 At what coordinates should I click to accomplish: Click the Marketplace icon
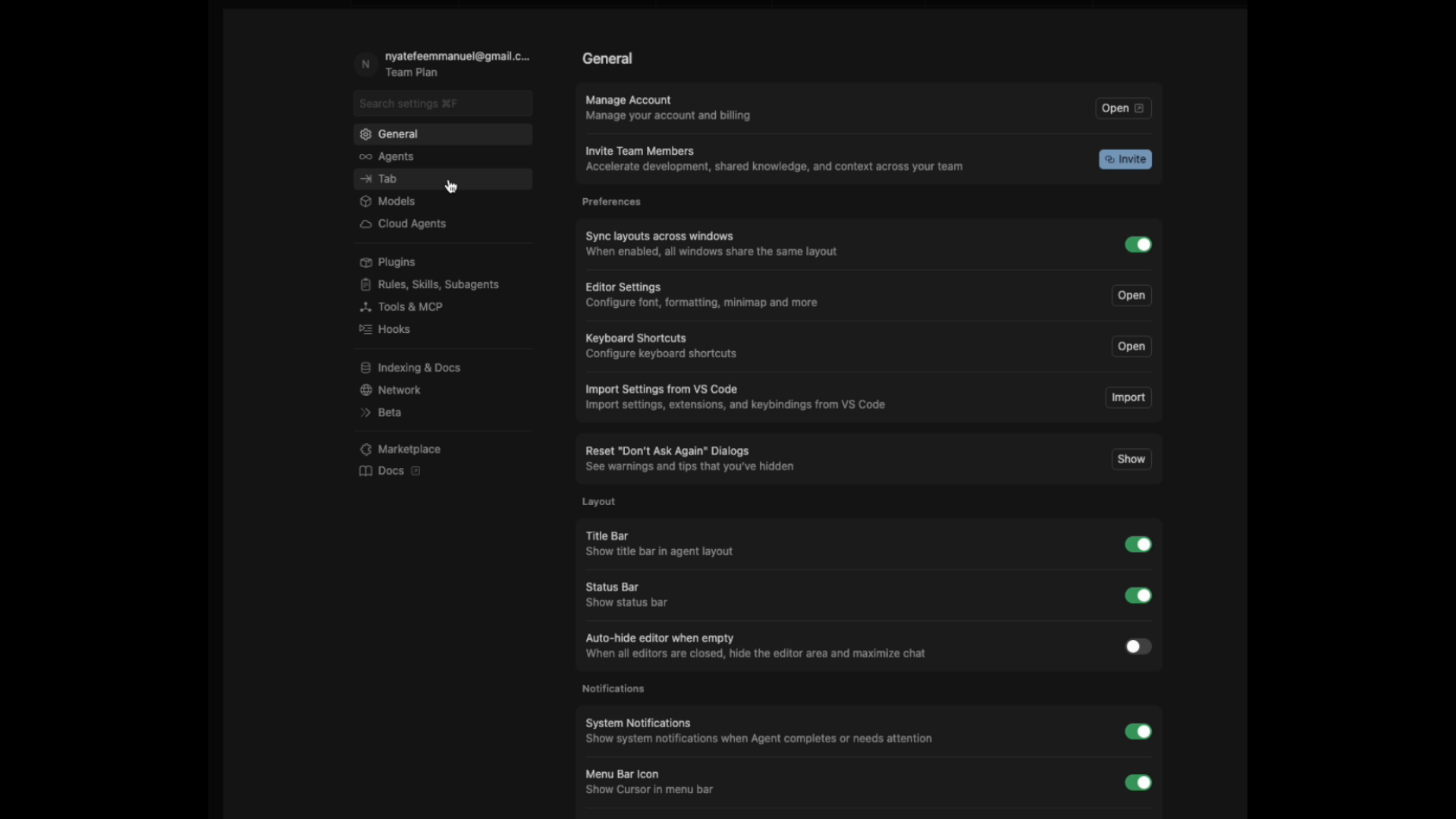point(366,449)
